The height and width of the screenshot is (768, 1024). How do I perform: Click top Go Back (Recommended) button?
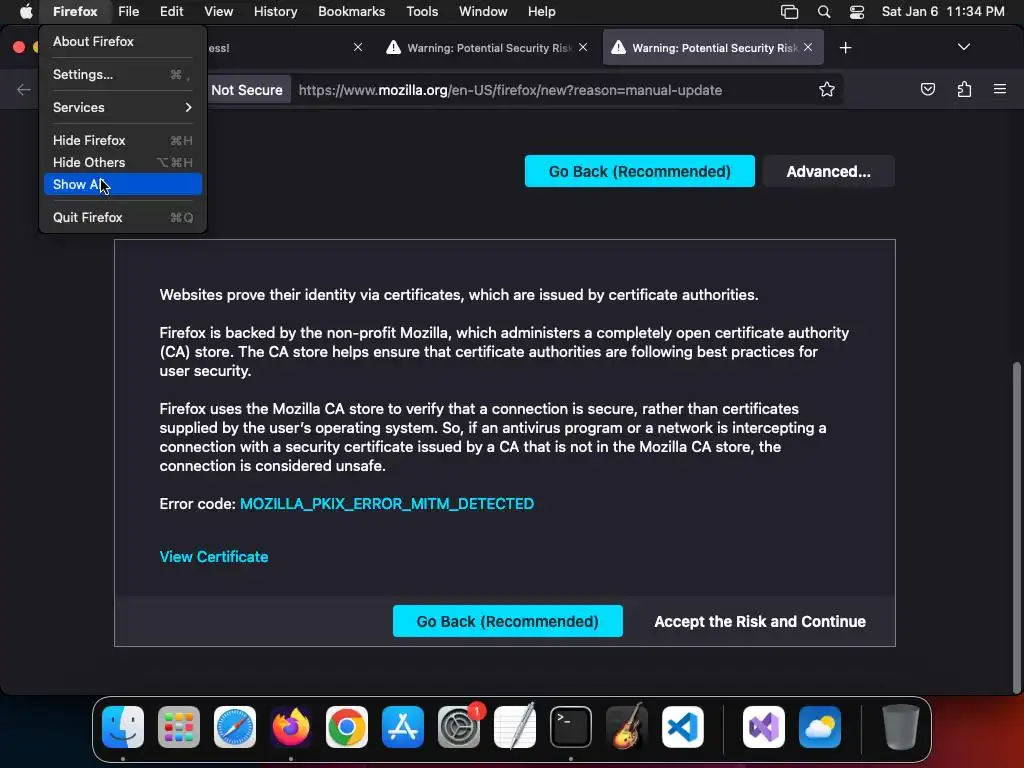click(639, 171)
